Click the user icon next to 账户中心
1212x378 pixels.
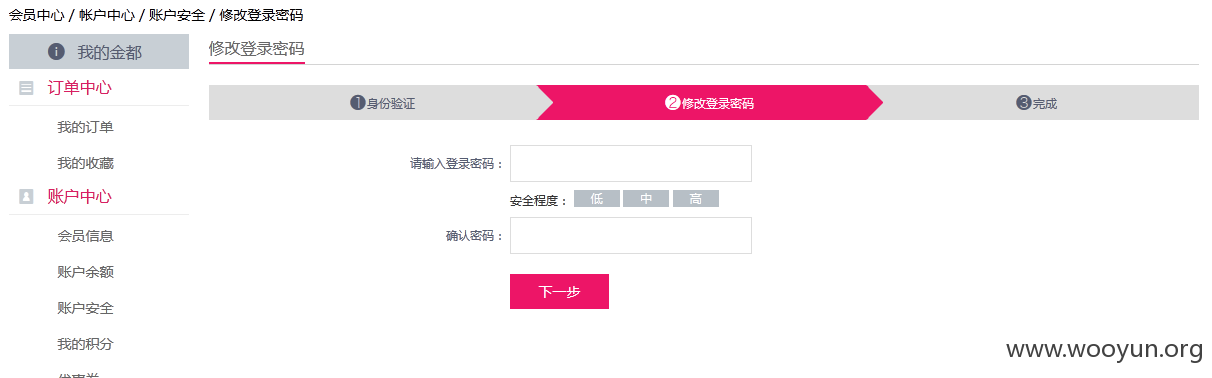tap(26, 197)
